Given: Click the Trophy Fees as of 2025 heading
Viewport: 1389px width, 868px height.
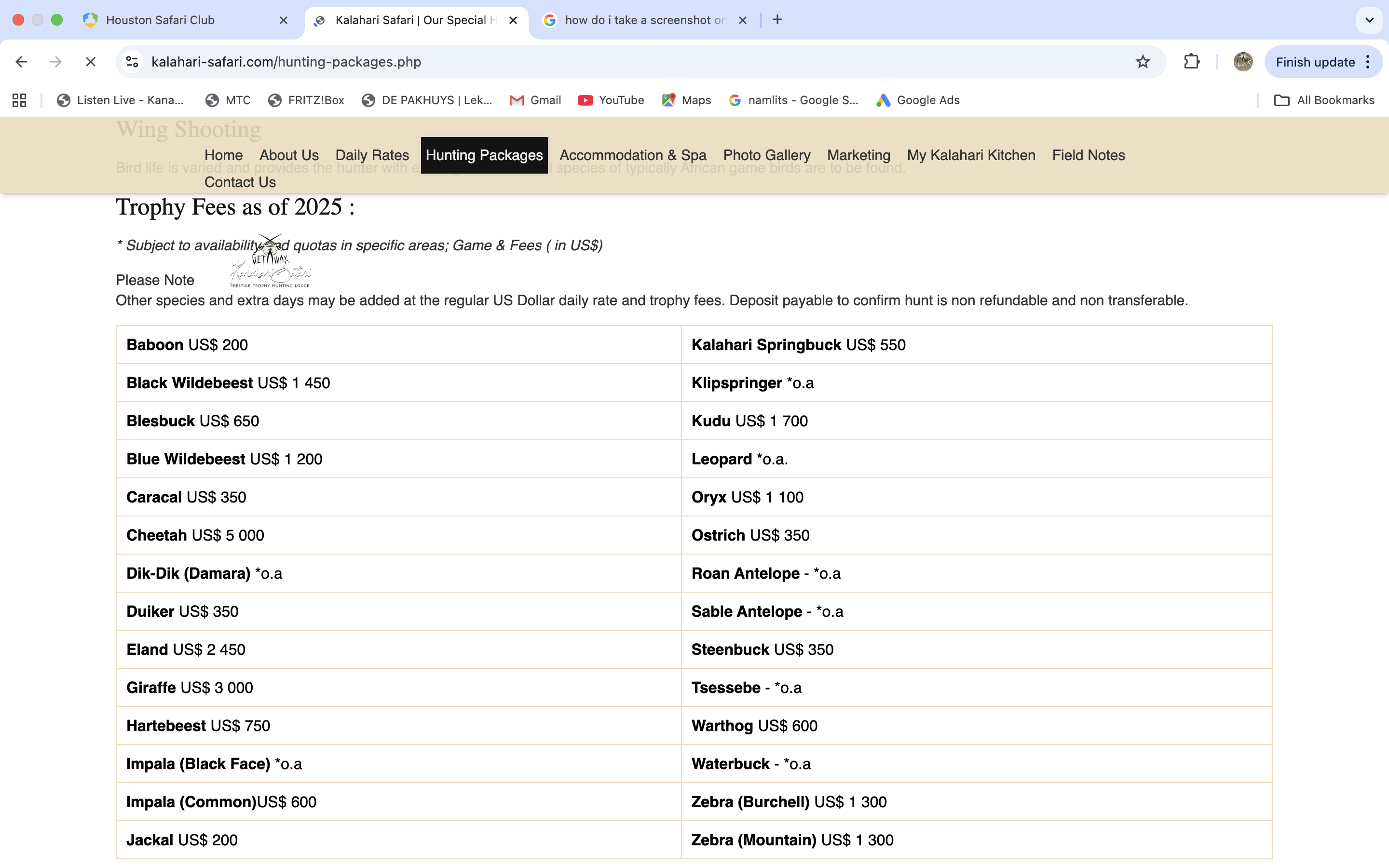Looking at the screenshot, I should (235, 207).
